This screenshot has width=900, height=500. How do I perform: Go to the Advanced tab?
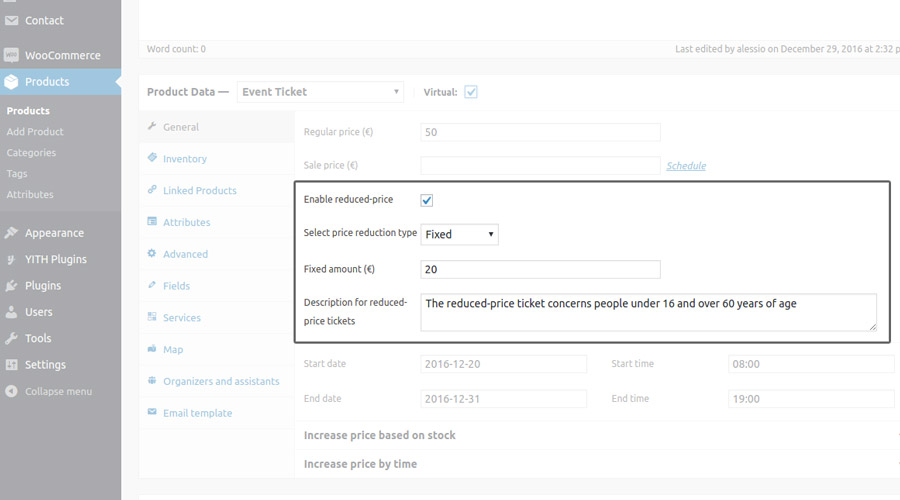(x=216, y=254)
